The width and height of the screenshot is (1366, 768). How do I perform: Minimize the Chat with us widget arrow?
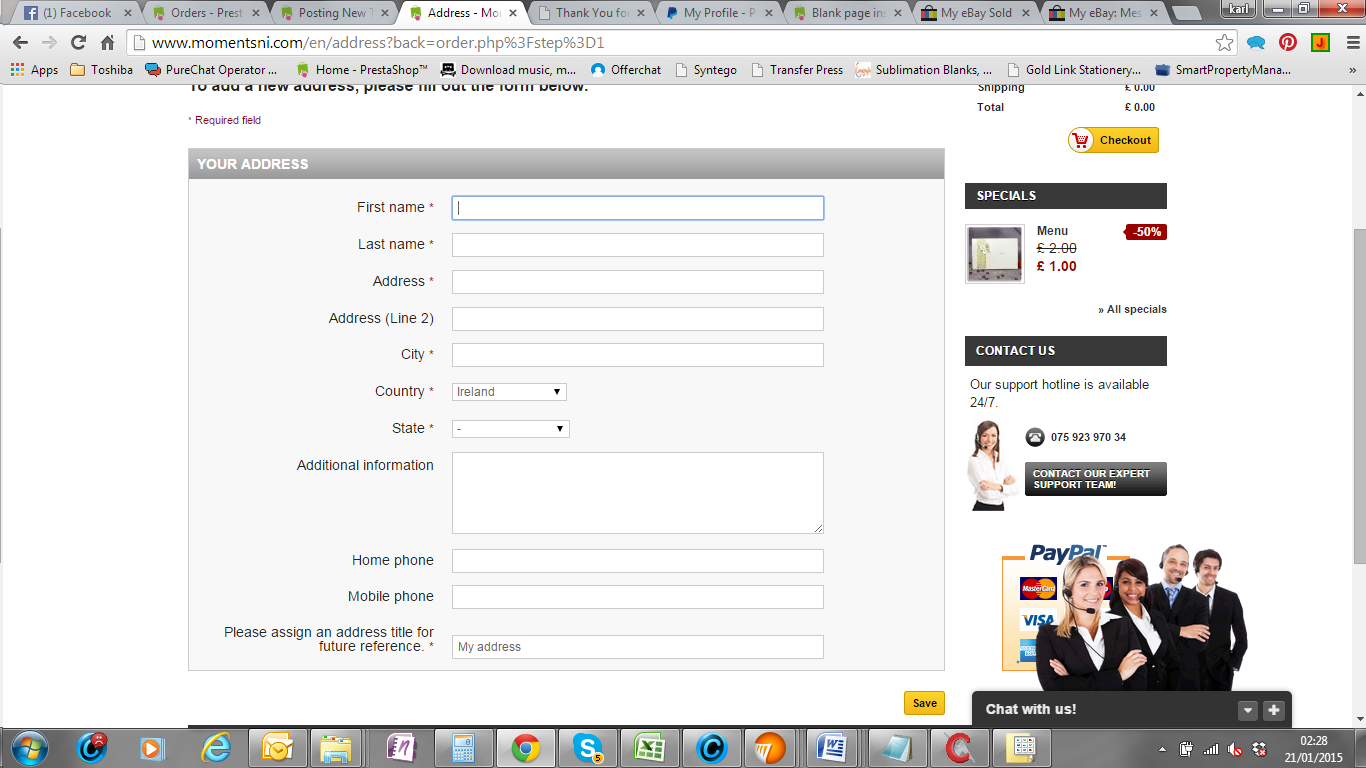tap(1247, 711)
